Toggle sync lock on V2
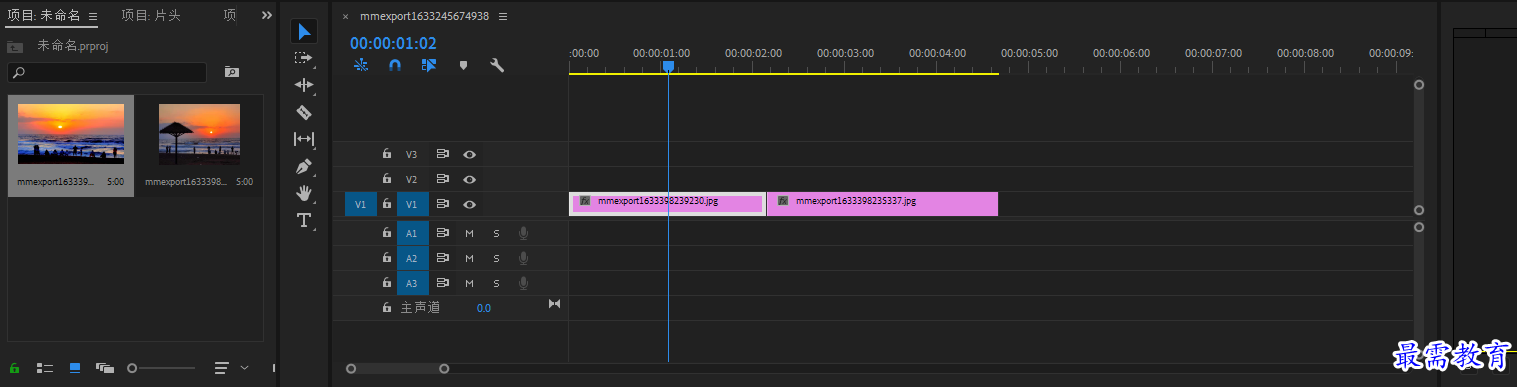The height and width of the screenshot is (387, 1517). click(442, 179)
